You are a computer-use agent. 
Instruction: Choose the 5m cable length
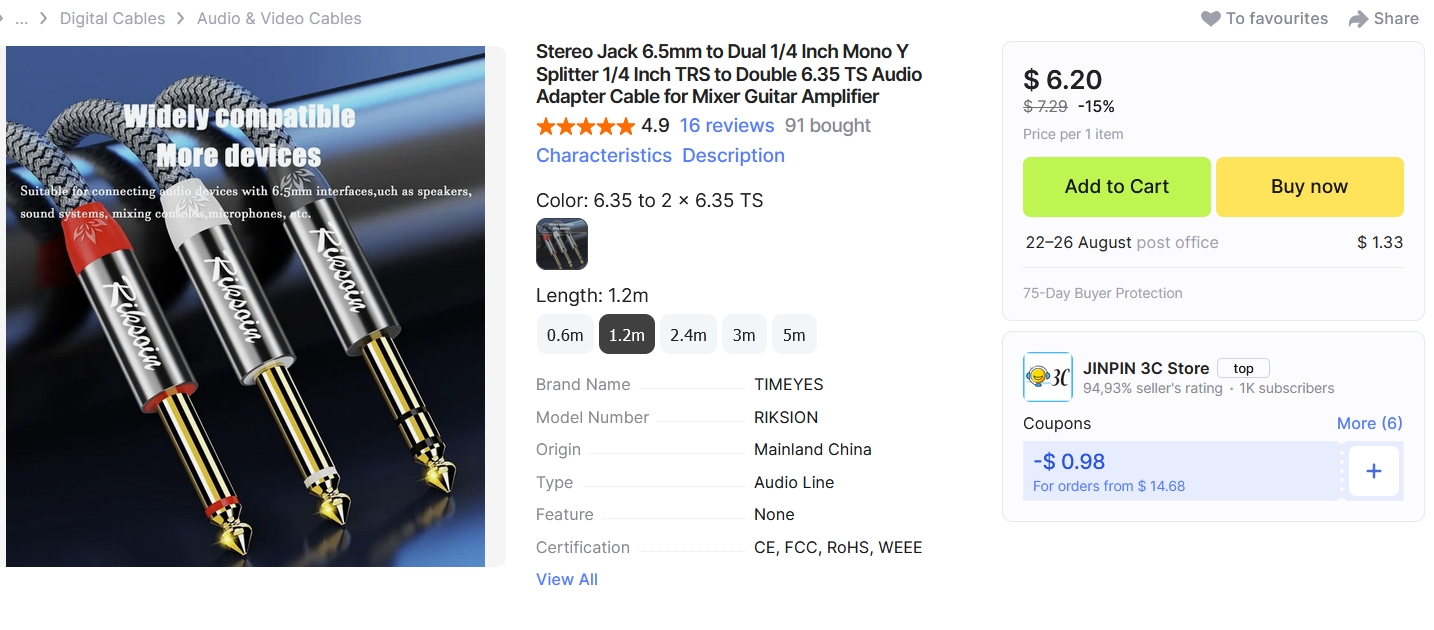794,335
